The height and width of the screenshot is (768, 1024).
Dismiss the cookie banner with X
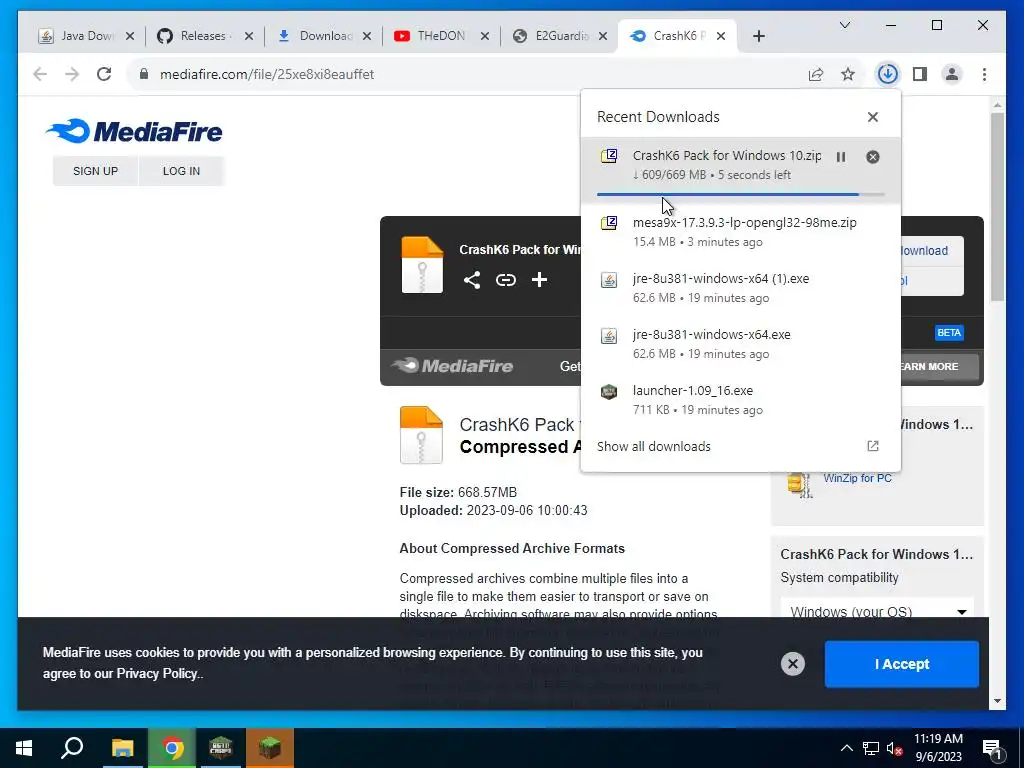click(x=792, y=664)
